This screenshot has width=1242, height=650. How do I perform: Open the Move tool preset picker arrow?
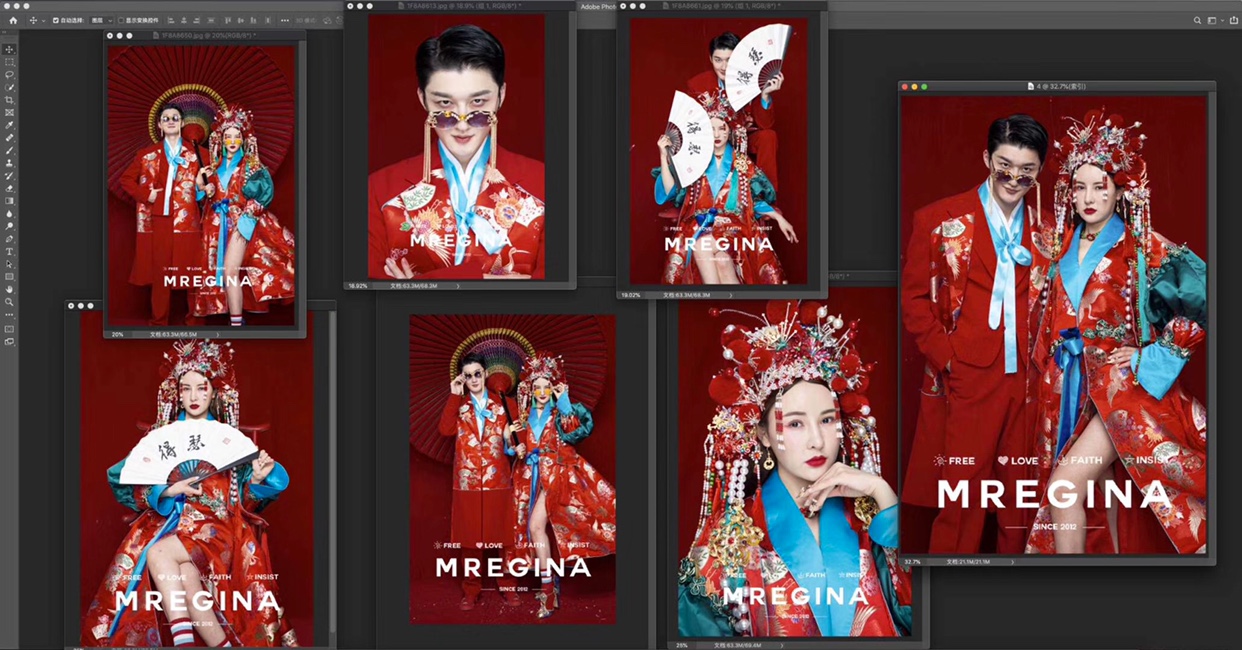pyautogui.click(x=43, y=20)
